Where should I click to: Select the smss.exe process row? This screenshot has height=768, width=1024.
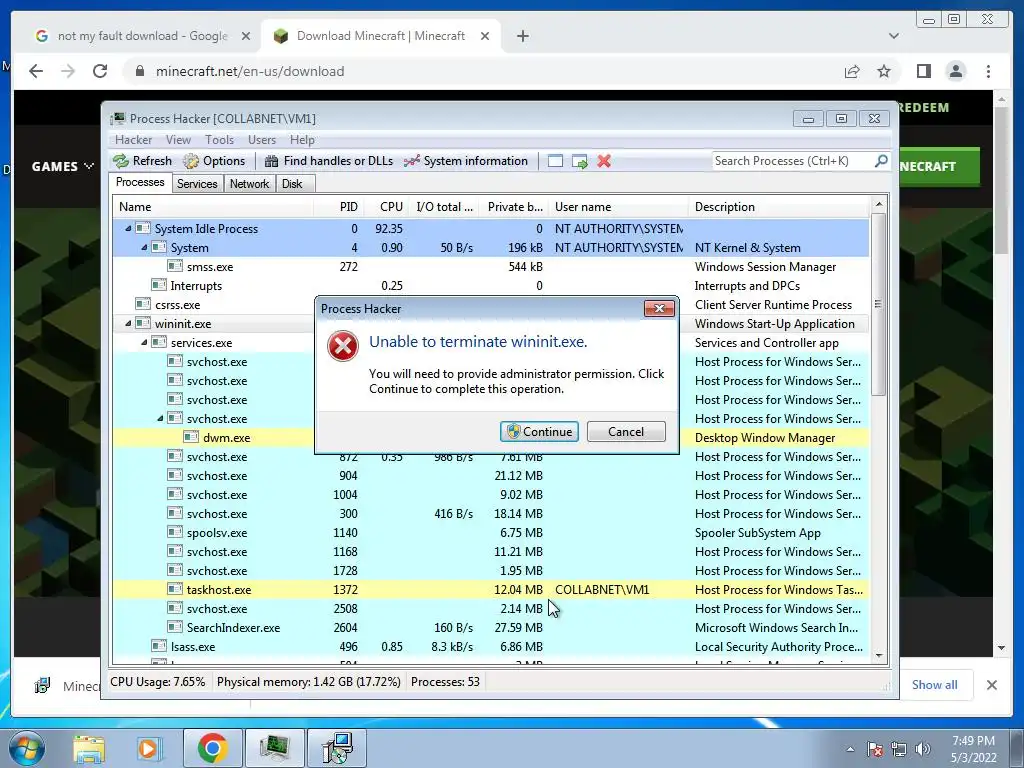point(491,266)
